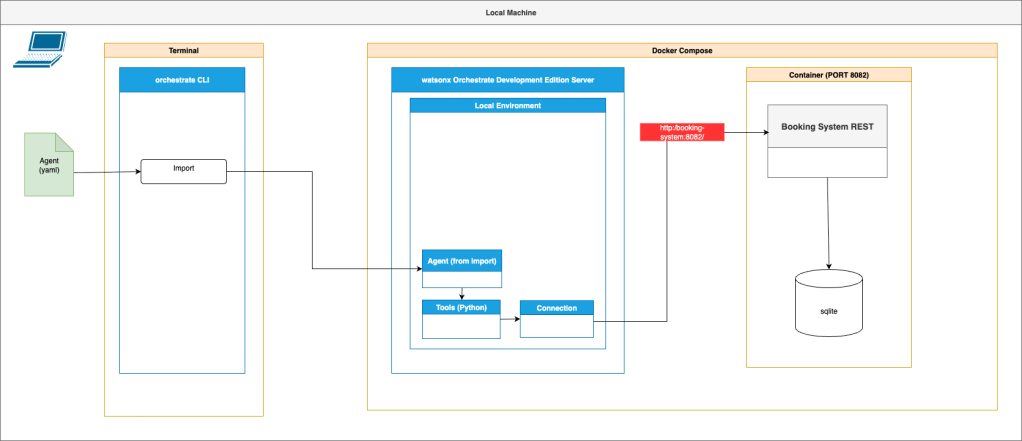Select the Local Machine title bar

[x=511, y=13]
